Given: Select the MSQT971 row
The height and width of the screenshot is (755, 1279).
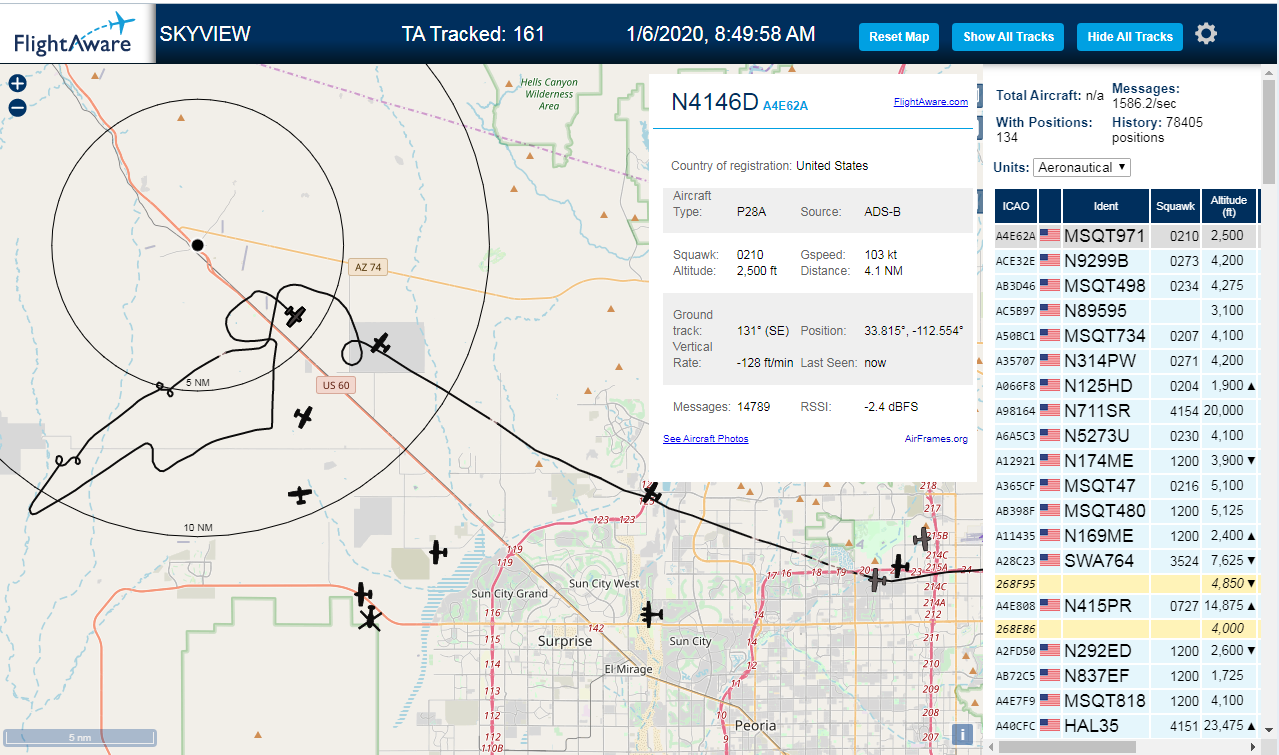Looking at the screenshot, I should (x=1126, y=236).
